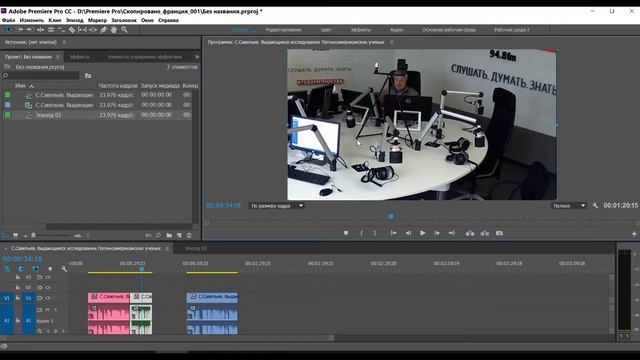
Task: Open the Source panel menu icon
Action: 64,42
